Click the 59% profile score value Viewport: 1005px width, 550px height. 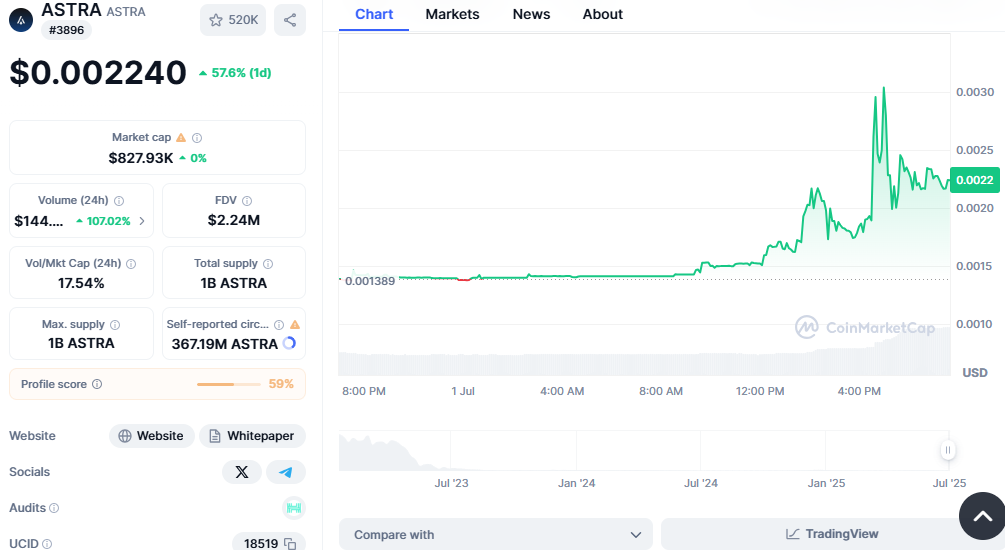tap(281, 384)
